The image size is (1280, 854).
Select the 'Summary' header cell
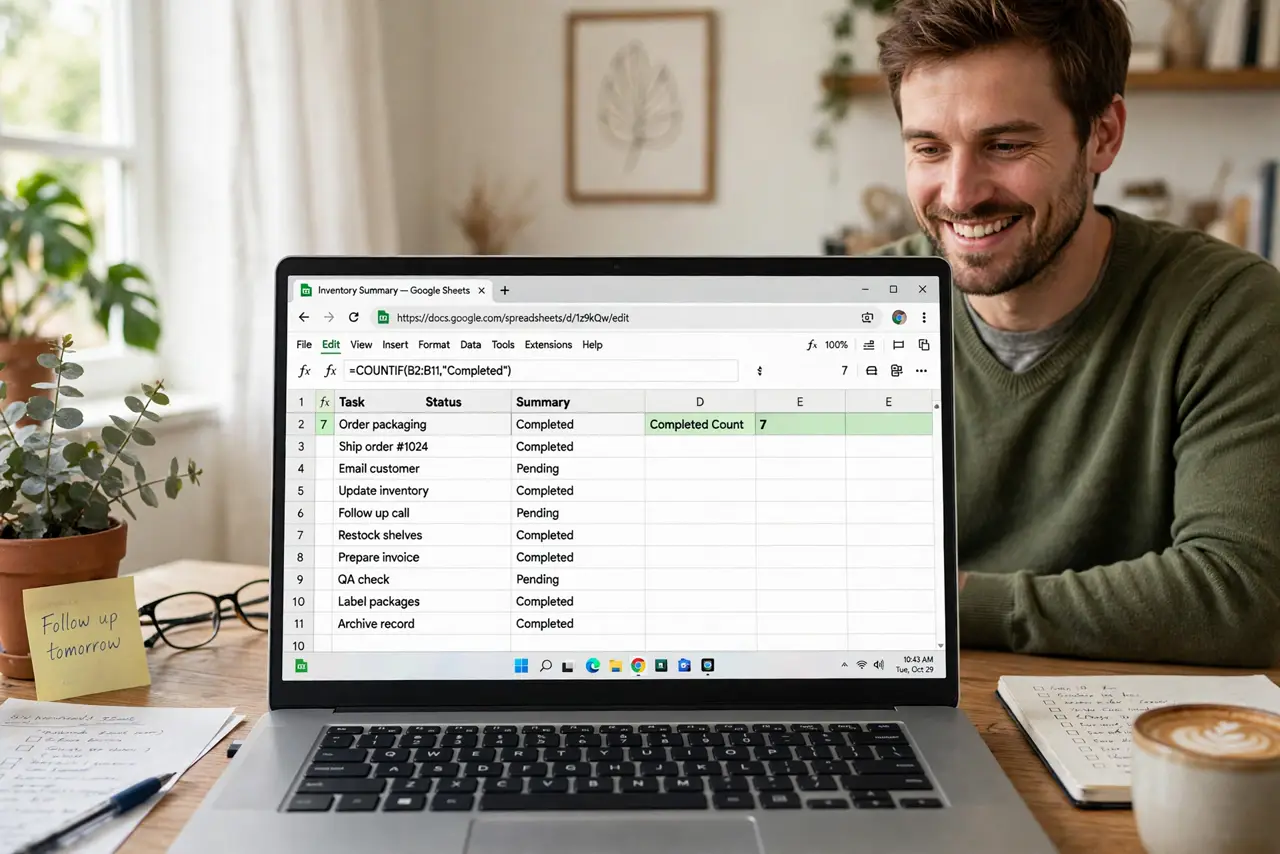pos(578,402)
